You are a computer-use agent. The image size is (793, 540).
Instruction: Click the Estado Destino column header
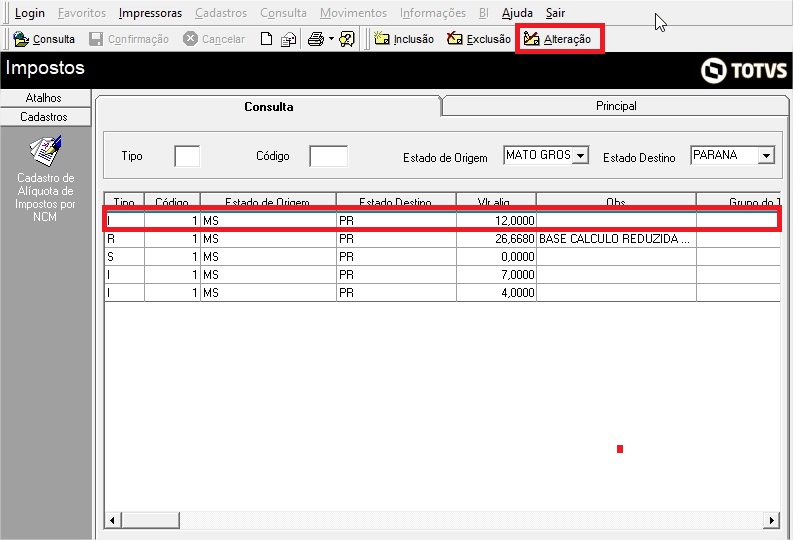click(395, 200)
